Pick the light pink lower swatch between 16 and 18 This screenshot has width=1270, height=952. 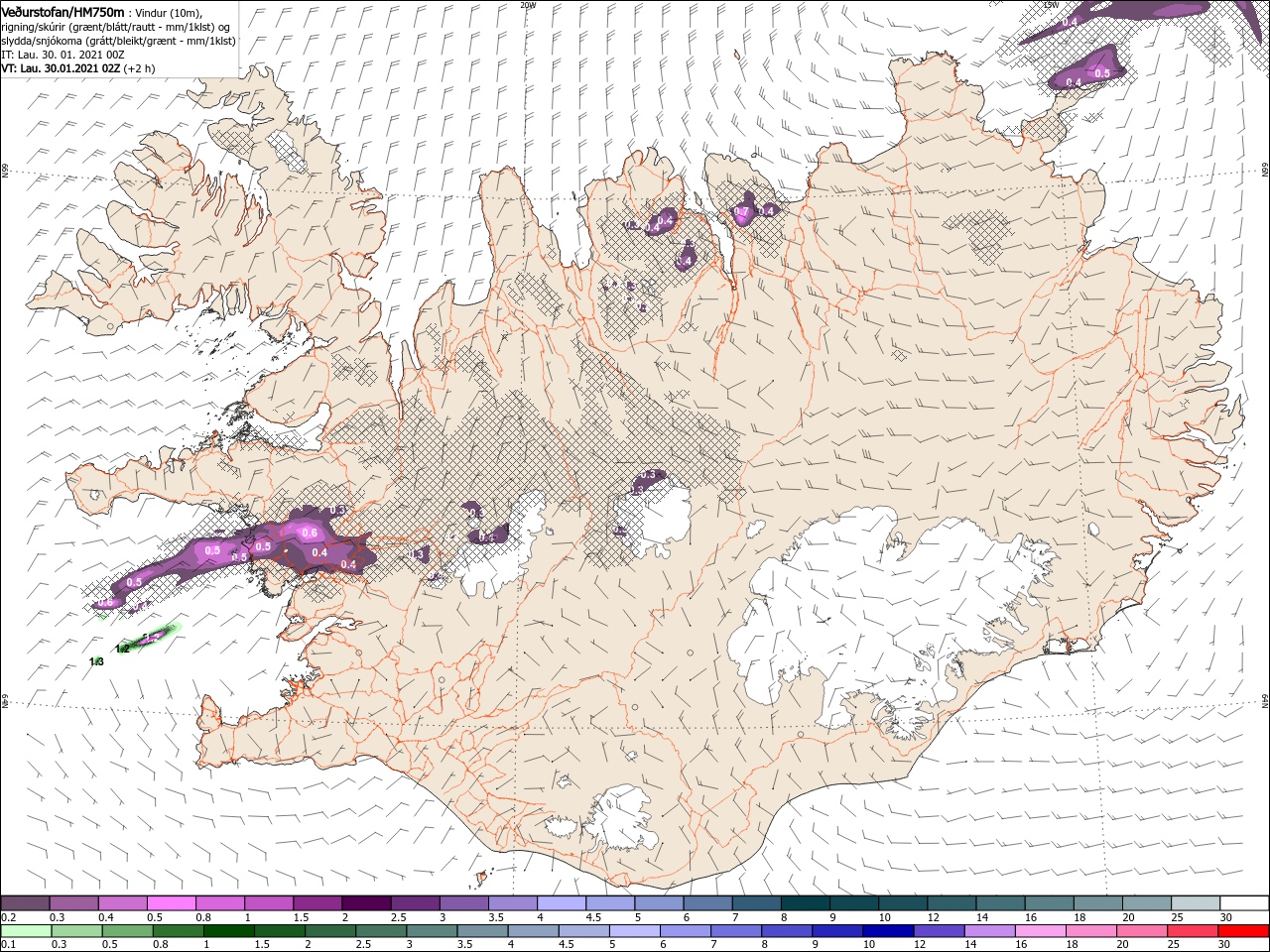1041,931
